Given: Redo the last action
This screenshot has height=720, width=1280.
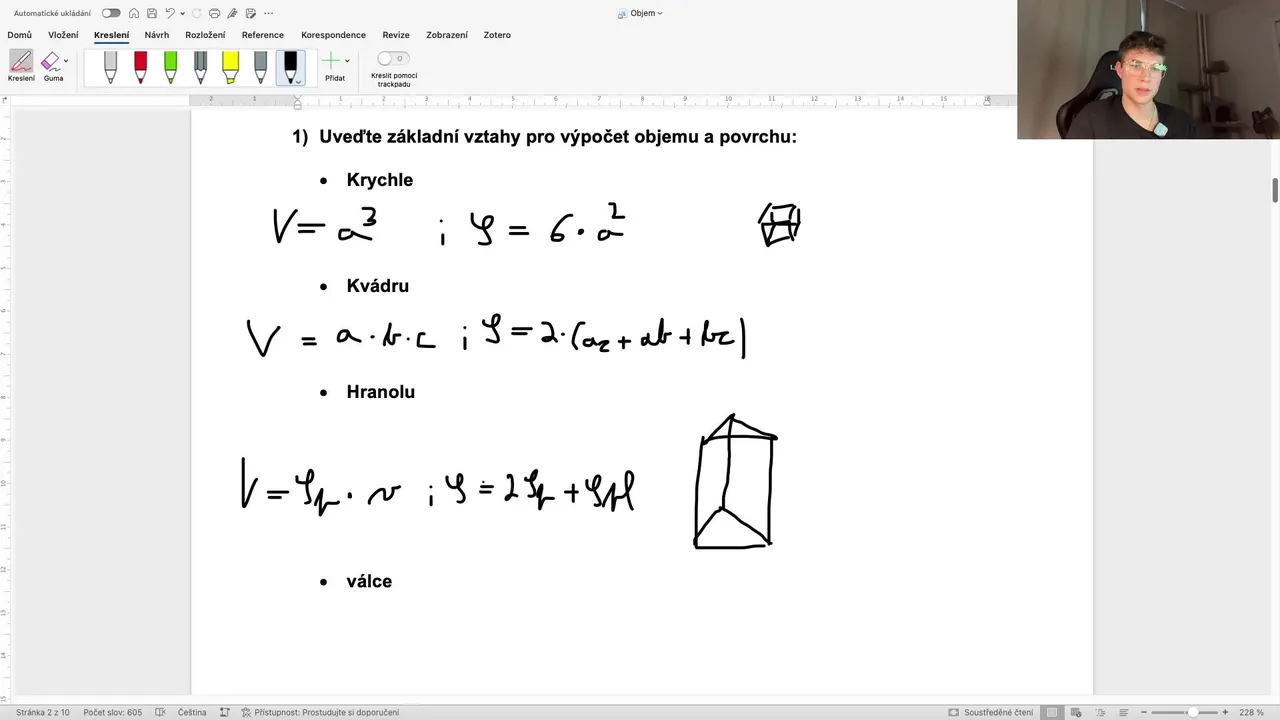Looking at the screenshot, I should point(196,13).
